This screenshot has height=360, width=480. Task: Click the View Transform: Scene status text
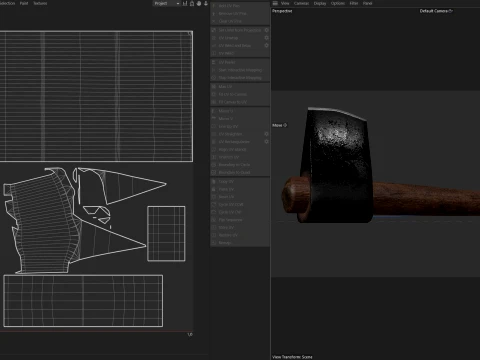click(292, 357)
